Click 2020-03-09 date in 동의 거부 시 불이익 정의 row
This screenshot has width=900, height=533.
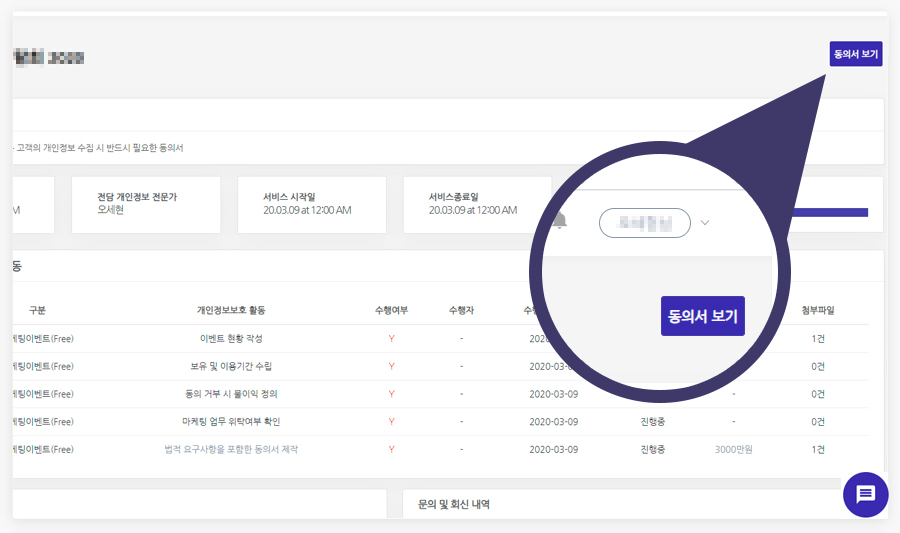click(x=554, y=394)
